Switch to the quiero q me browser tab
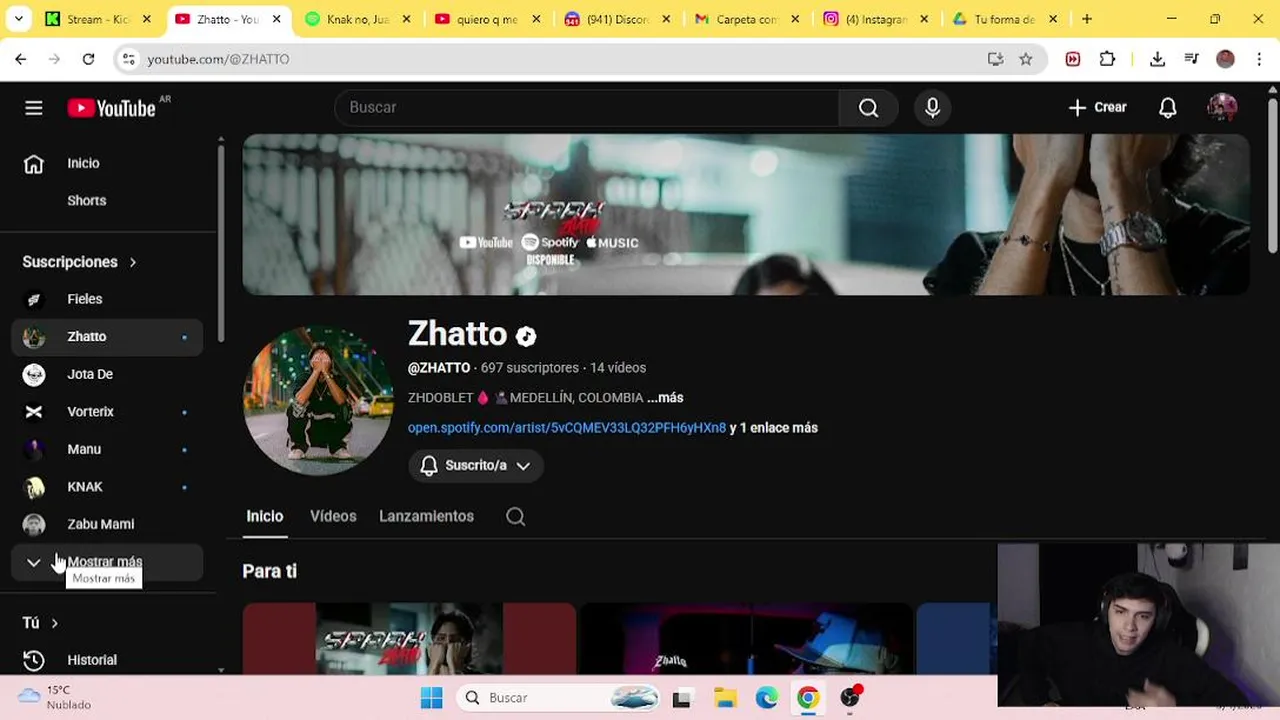The image size is (1280, 720). coord(487,19)
